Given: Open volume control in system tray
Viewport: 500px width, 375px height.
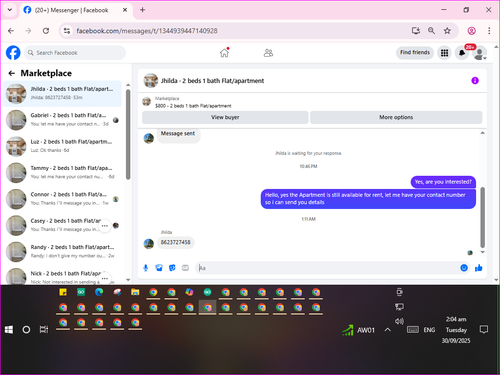Looking at the screenshot, I should (x=399, y=321).
